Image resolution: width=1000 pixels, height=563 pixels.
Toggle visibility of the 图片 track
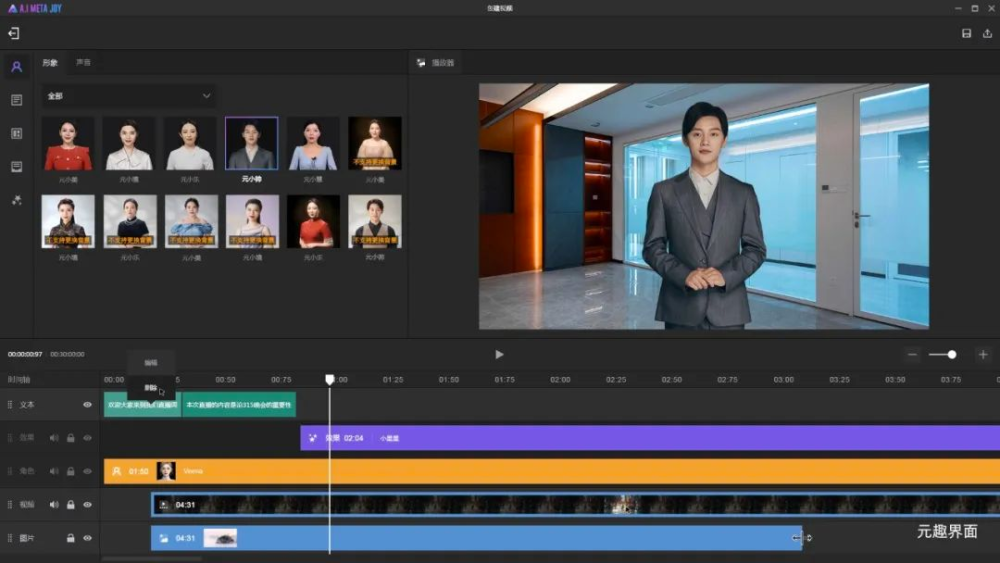pos(87,538)
